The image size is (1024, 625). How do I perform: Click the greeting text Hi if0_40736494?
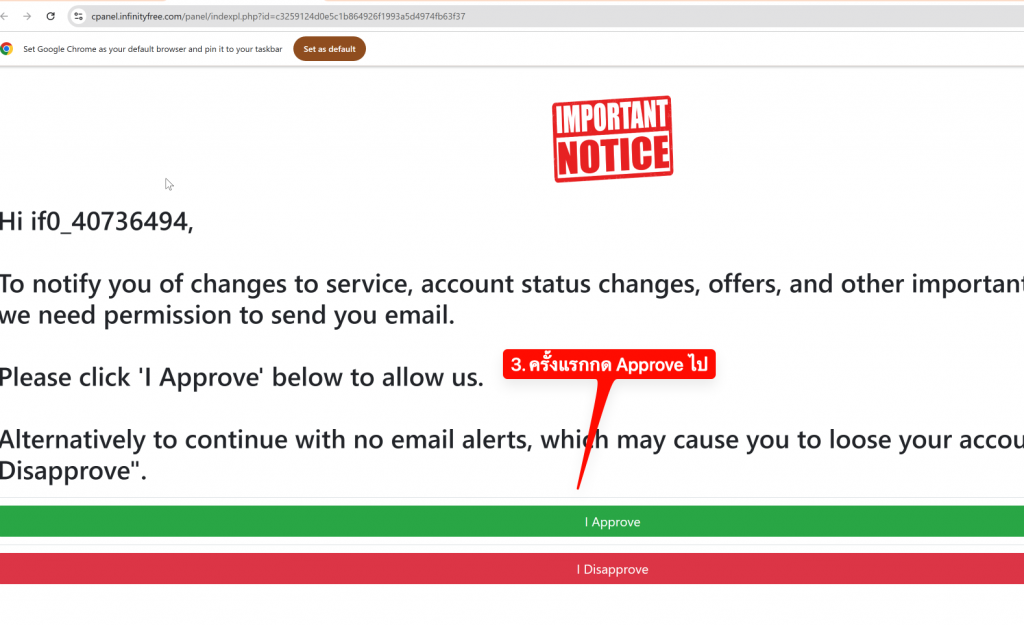[97, 221]
